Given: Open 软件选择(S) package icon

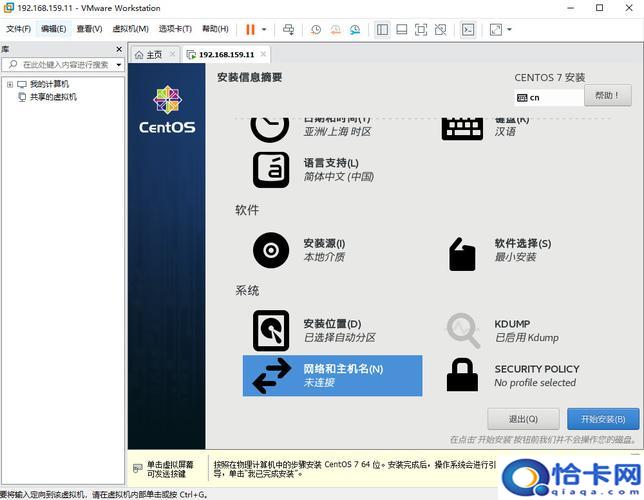Looking at the screenshot, I should pyautogui.click(x=462, y=254).
